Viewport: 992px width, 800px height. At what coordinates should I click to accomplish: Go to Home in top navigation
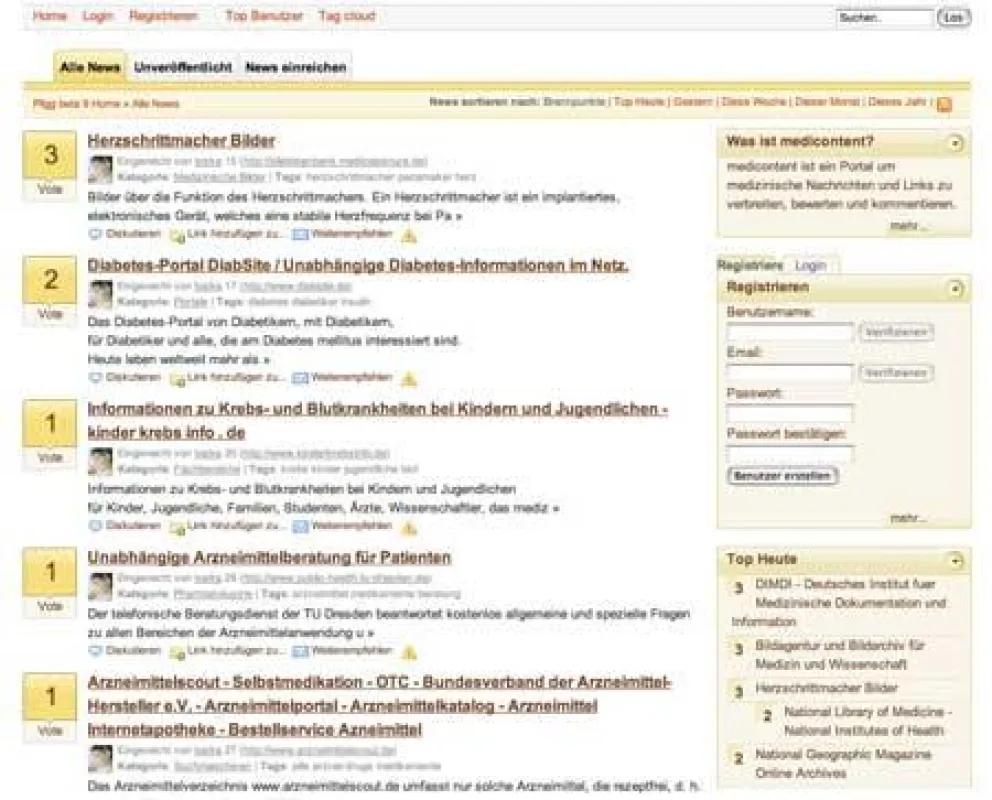tap(49, 16)
